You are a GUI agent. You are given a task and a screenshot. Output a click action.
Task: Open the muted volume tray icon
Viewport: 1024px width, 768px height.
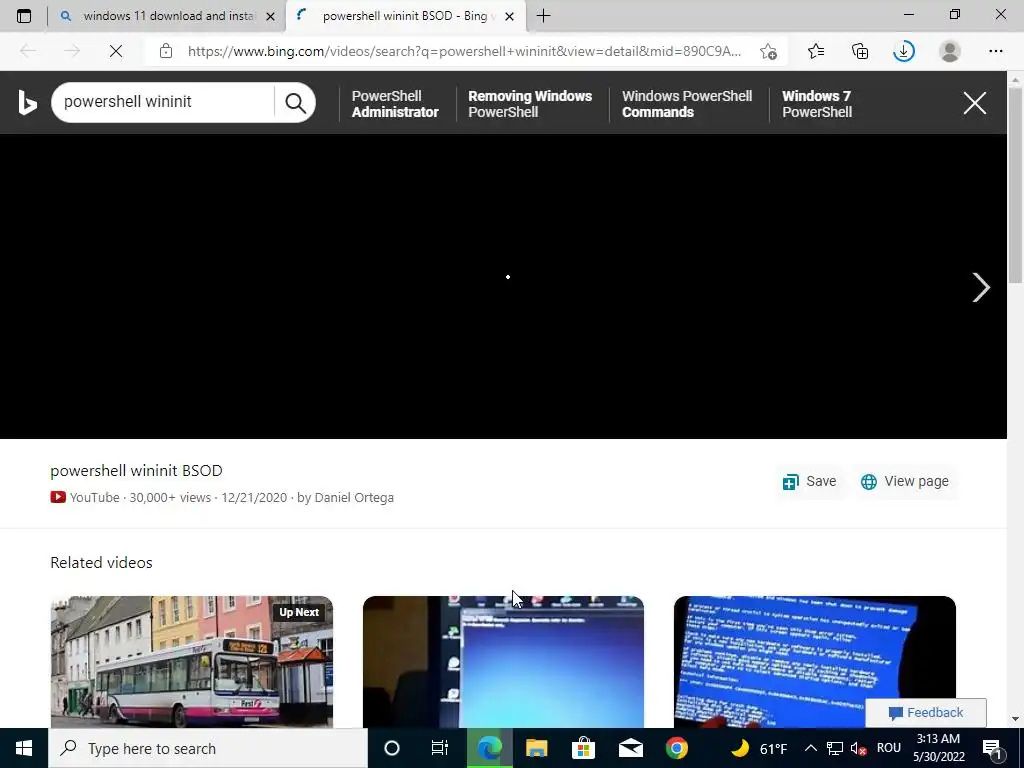point(859,748)
